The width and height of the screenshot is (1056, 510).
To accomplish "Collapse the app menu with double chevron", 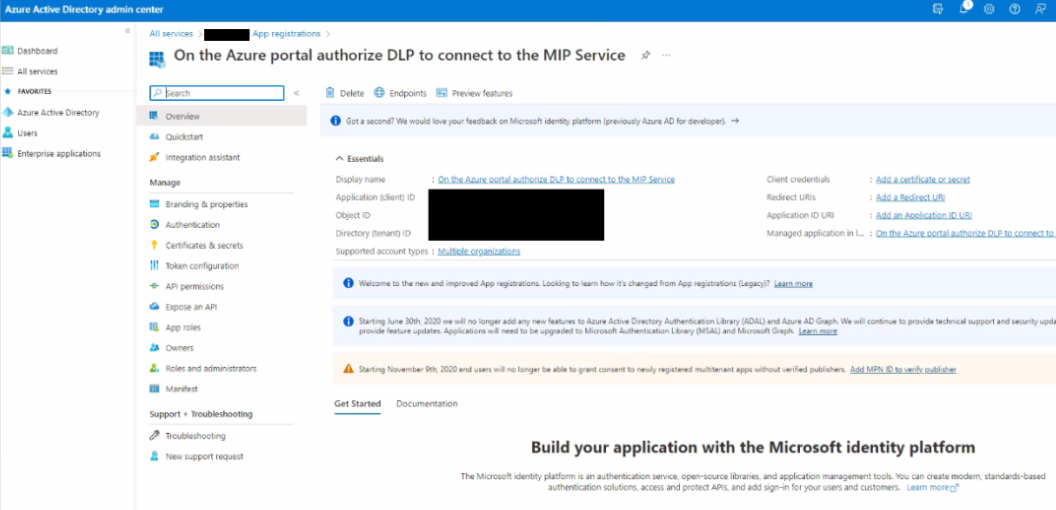I will (296, 93).
